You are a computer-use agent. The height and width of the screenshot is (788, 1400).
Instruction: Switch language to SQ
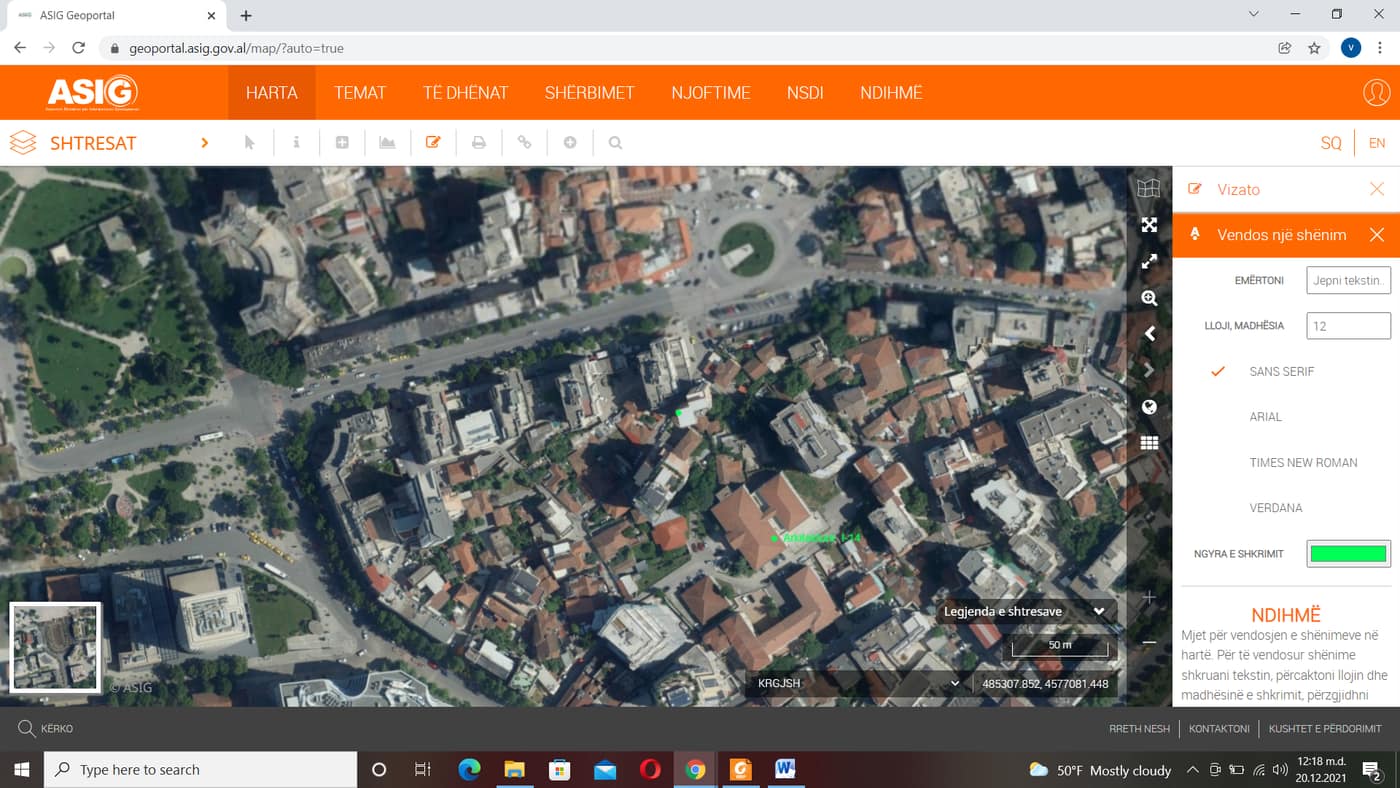pyautogui.click(x=1331, y=143)
